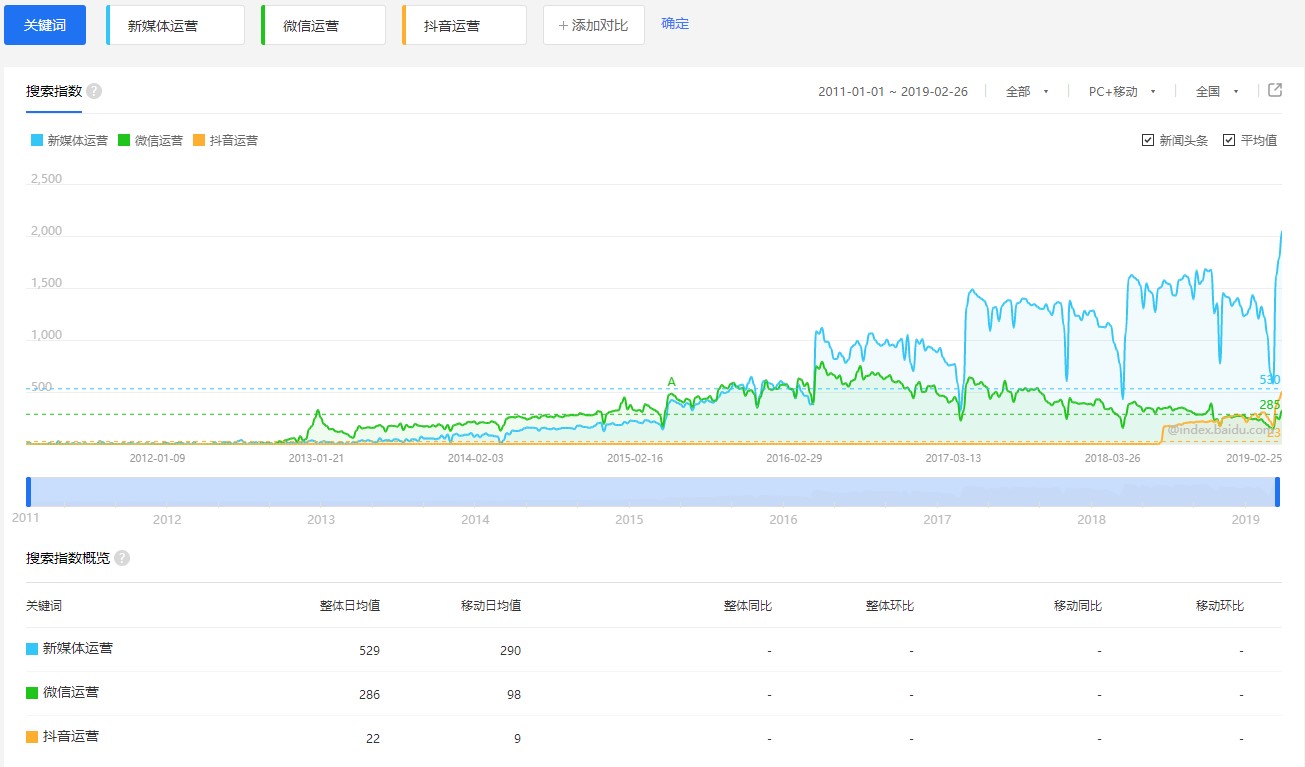Click the 移动日均值 column header
The image size is (1305, 767).
click(x=491, y=606)
